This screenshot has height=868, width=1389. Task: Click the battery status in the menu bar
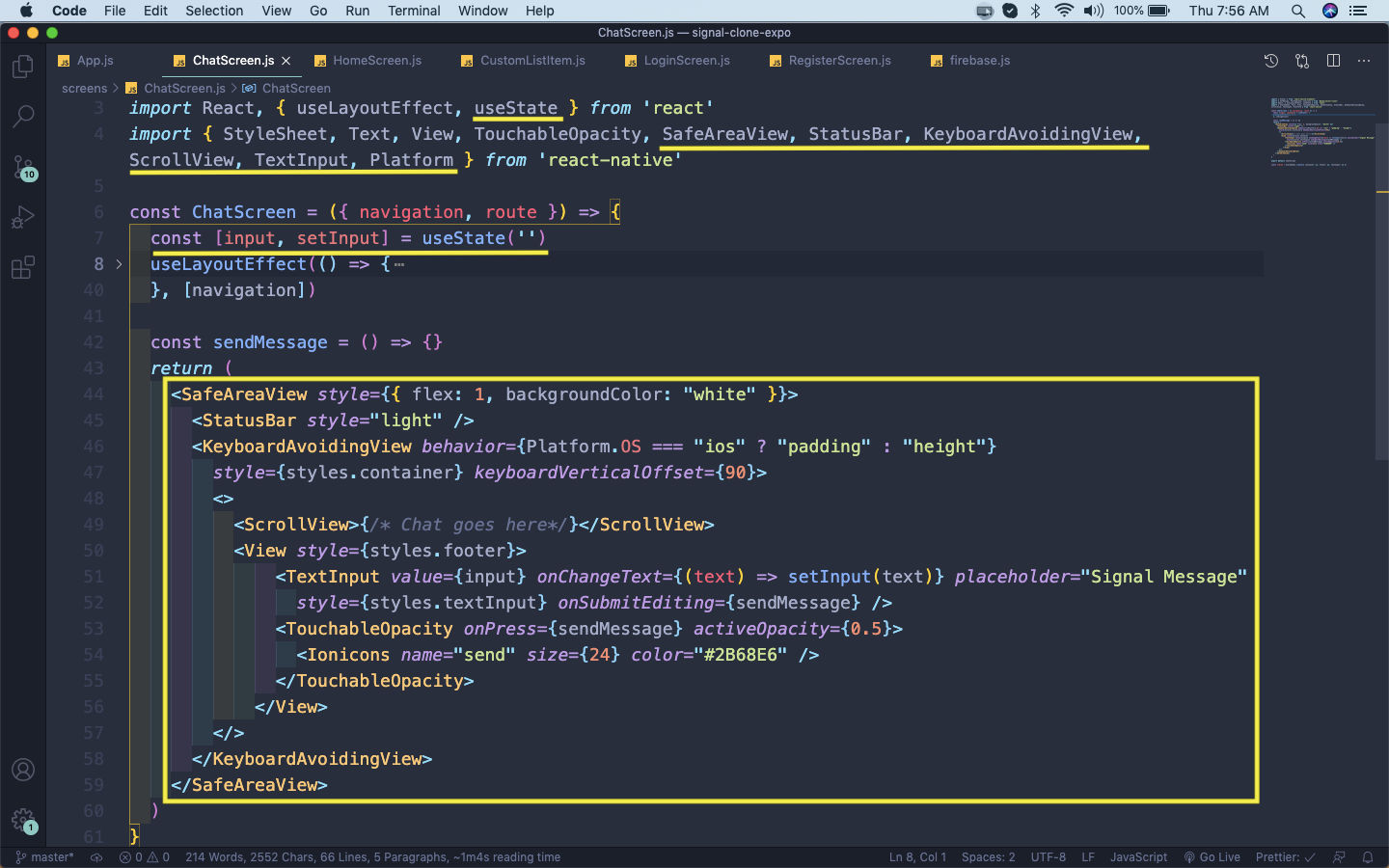tap(1142, 11)
